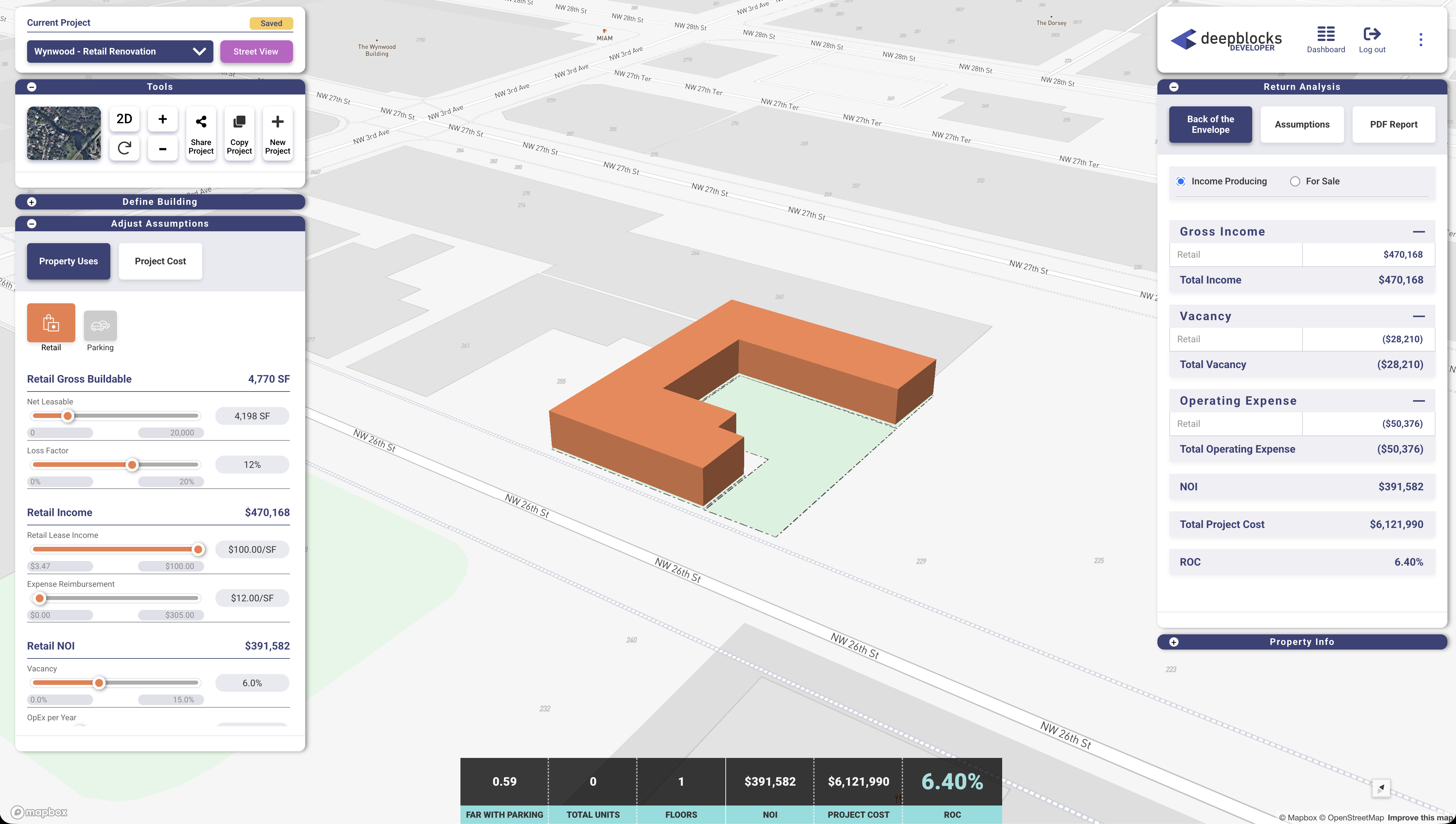Collapse the Operating Expense section
Image resolution: width=1456 pixels, height=824 pixels.
(x=1418, y=401)
